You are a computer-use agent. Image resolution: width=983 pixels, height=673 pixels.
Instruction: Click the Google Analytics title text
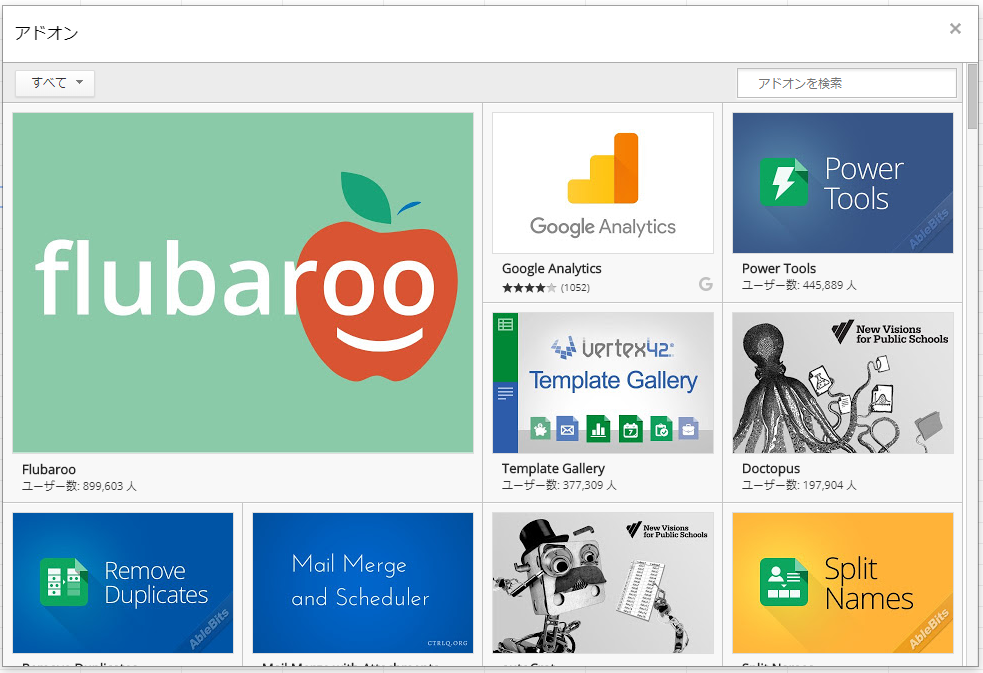click(x=552, y=269)
